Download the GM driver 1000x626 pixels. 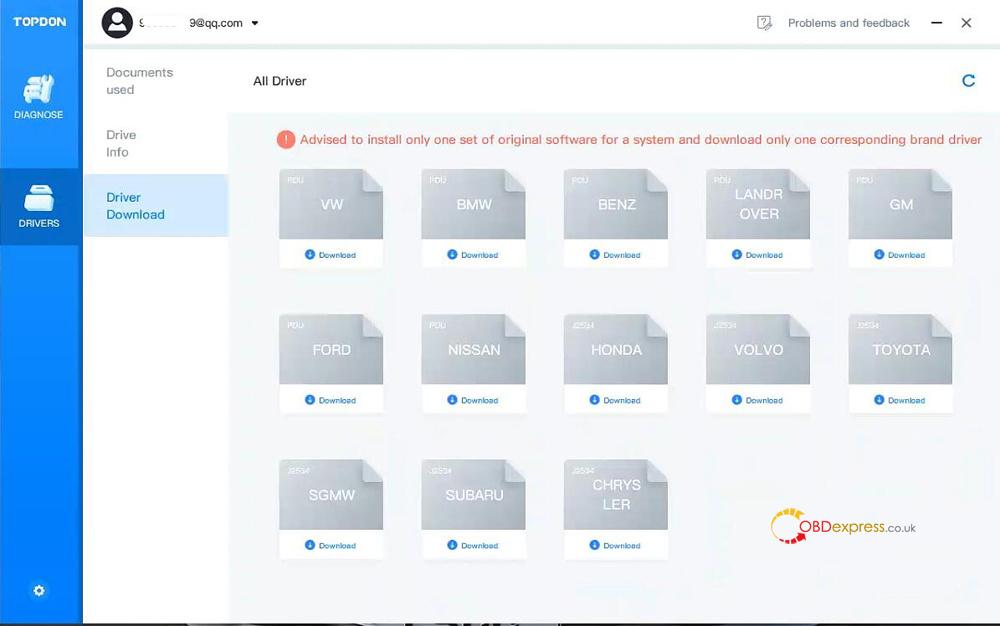899,254
